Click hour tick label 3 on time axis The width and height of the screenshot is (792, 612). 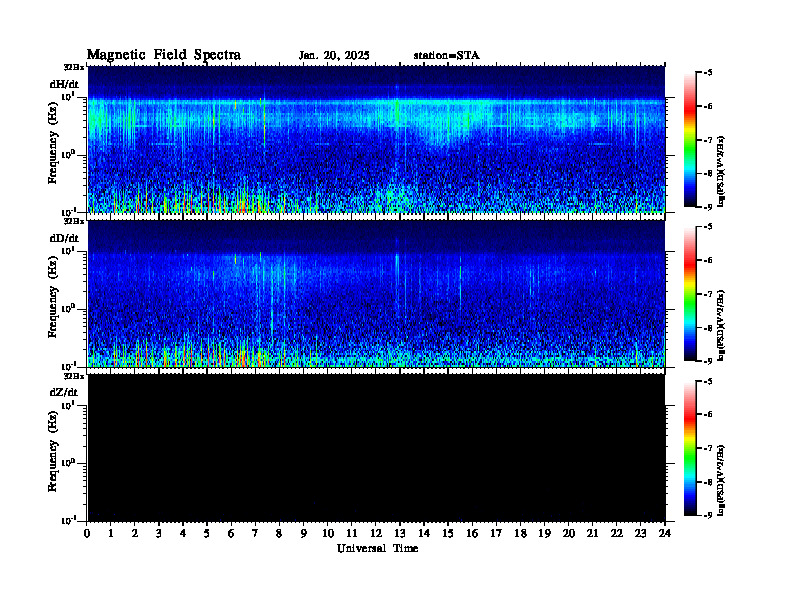(x=159, y=533)
